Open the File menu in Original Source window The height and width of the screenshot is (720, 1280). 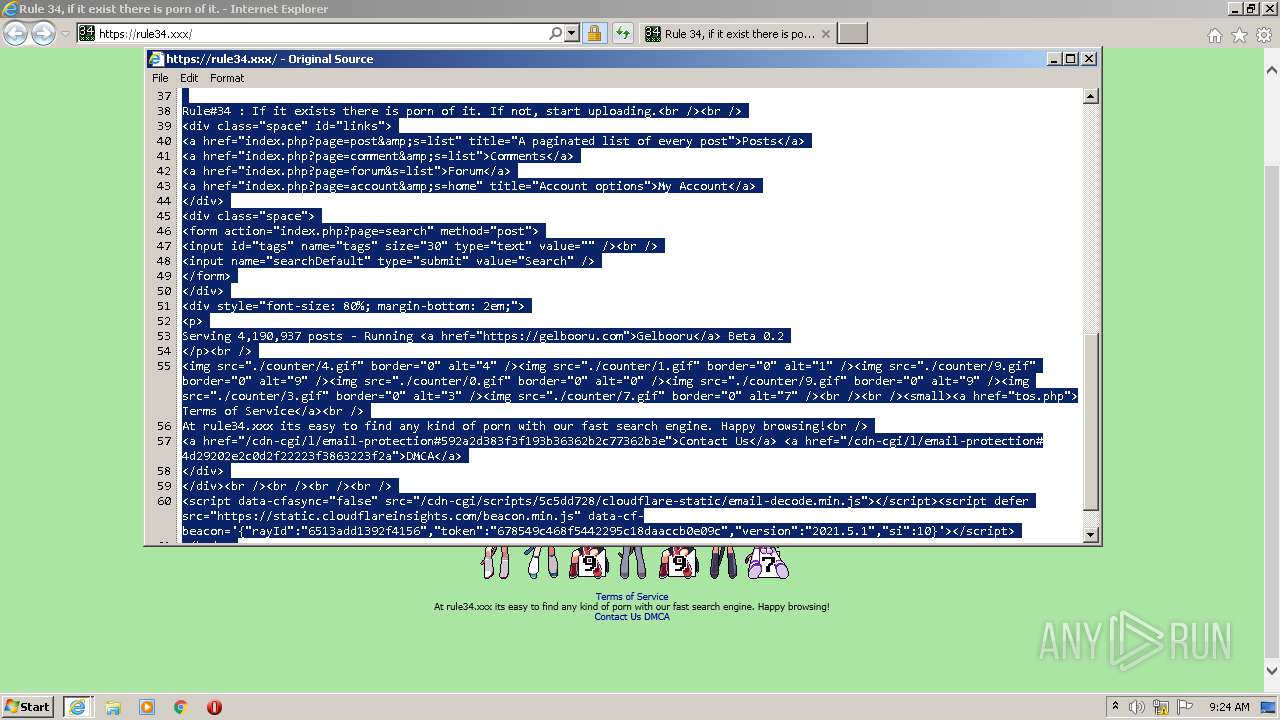(160, 78)
